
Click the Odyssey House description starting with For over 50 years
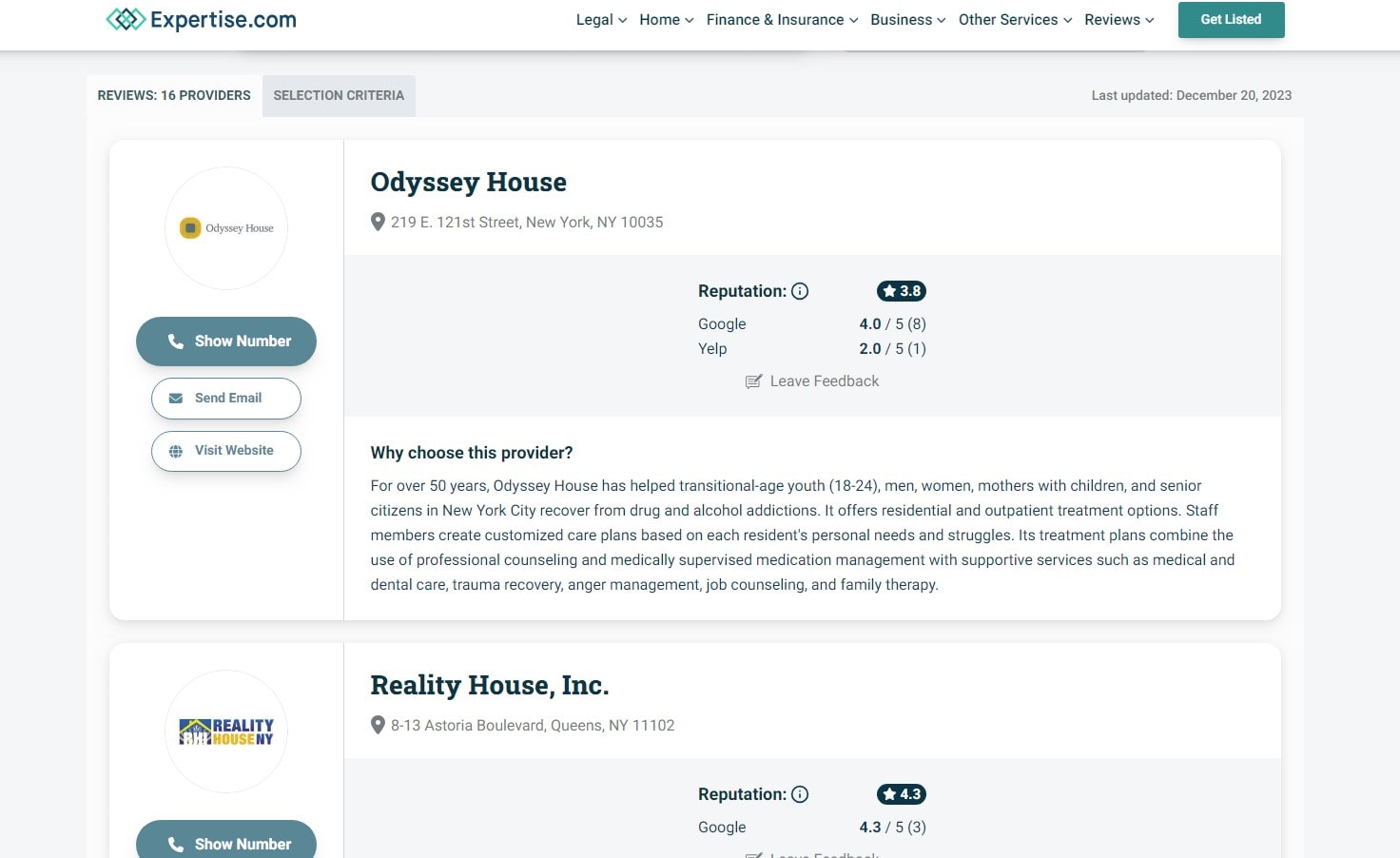(x=803, y=536)
